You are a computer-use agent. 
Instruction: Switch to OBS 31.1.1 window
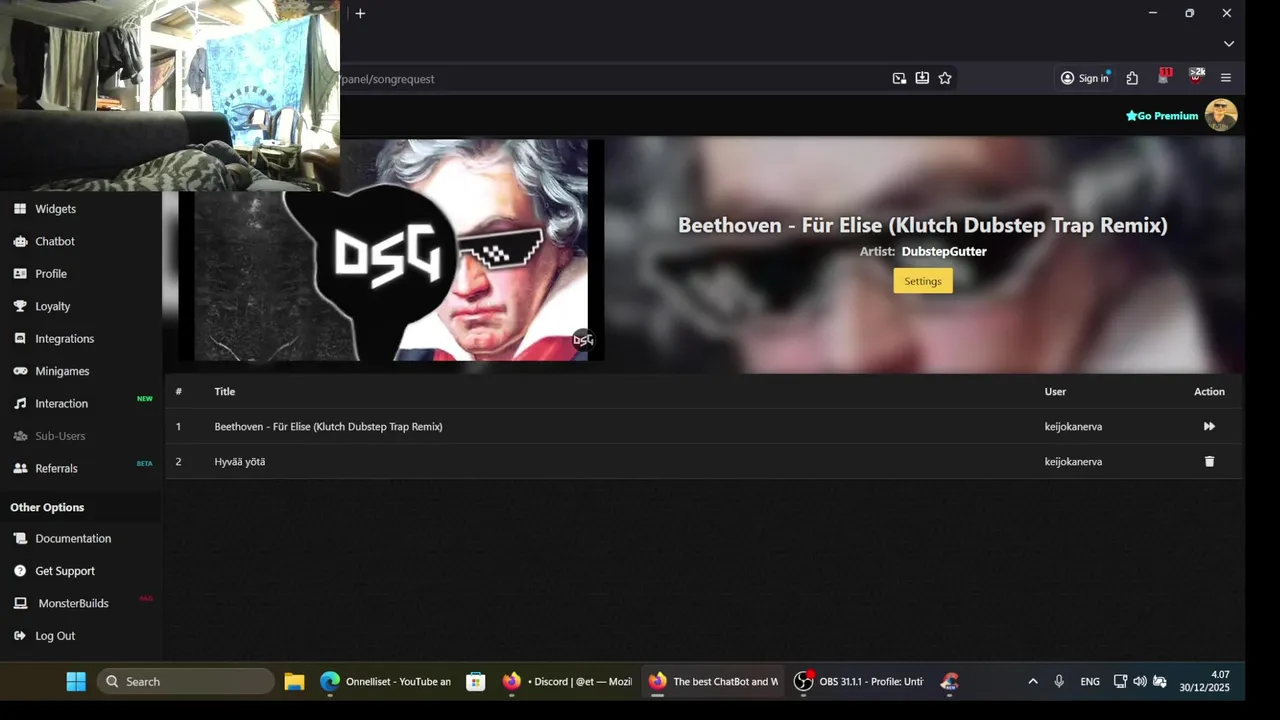point(859,682)
